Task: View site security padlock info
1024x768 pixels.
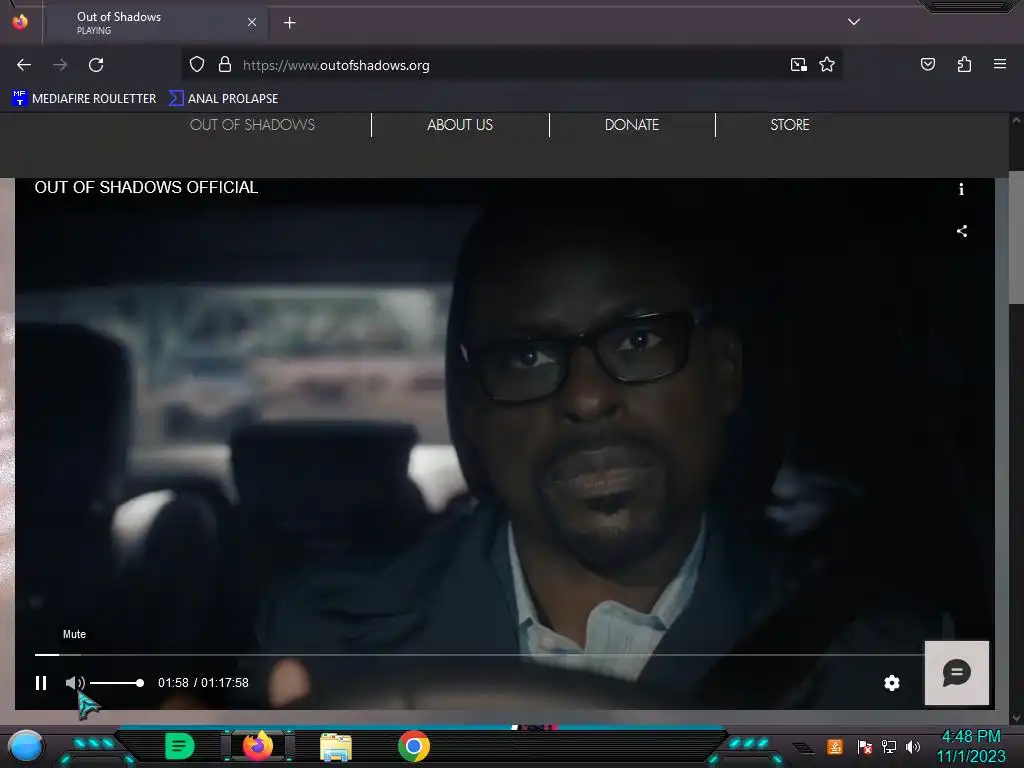Action: [225, 65]
